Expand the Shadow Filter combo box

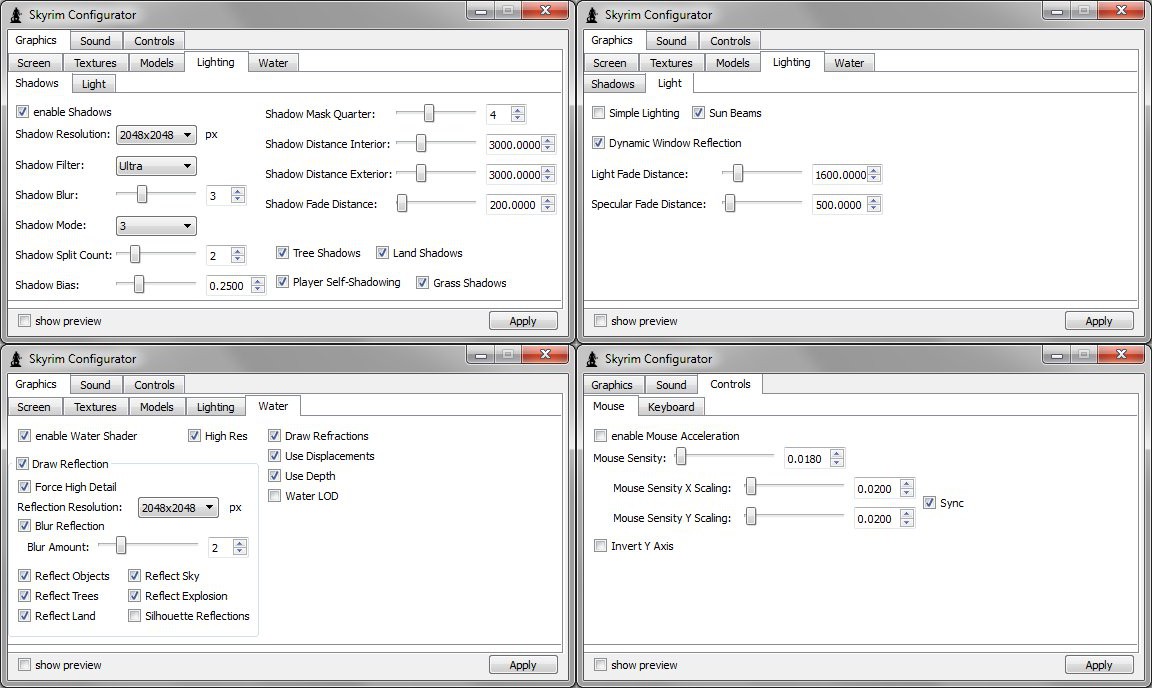(155, 166)
